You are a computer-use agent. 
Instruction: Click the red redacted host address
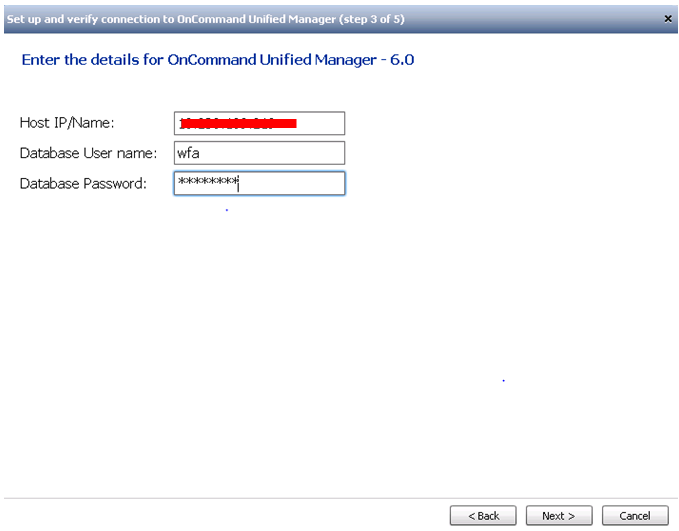click(x=238, y=123)
